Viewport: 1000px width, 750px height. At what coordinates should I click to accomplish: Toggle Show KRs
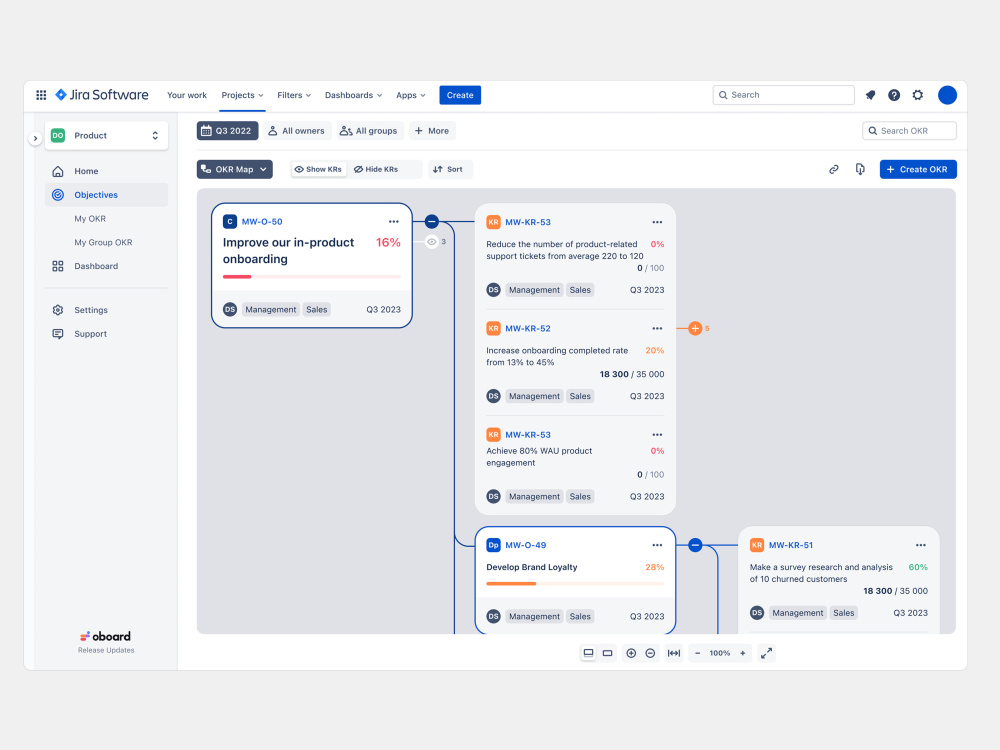[318, 169]
